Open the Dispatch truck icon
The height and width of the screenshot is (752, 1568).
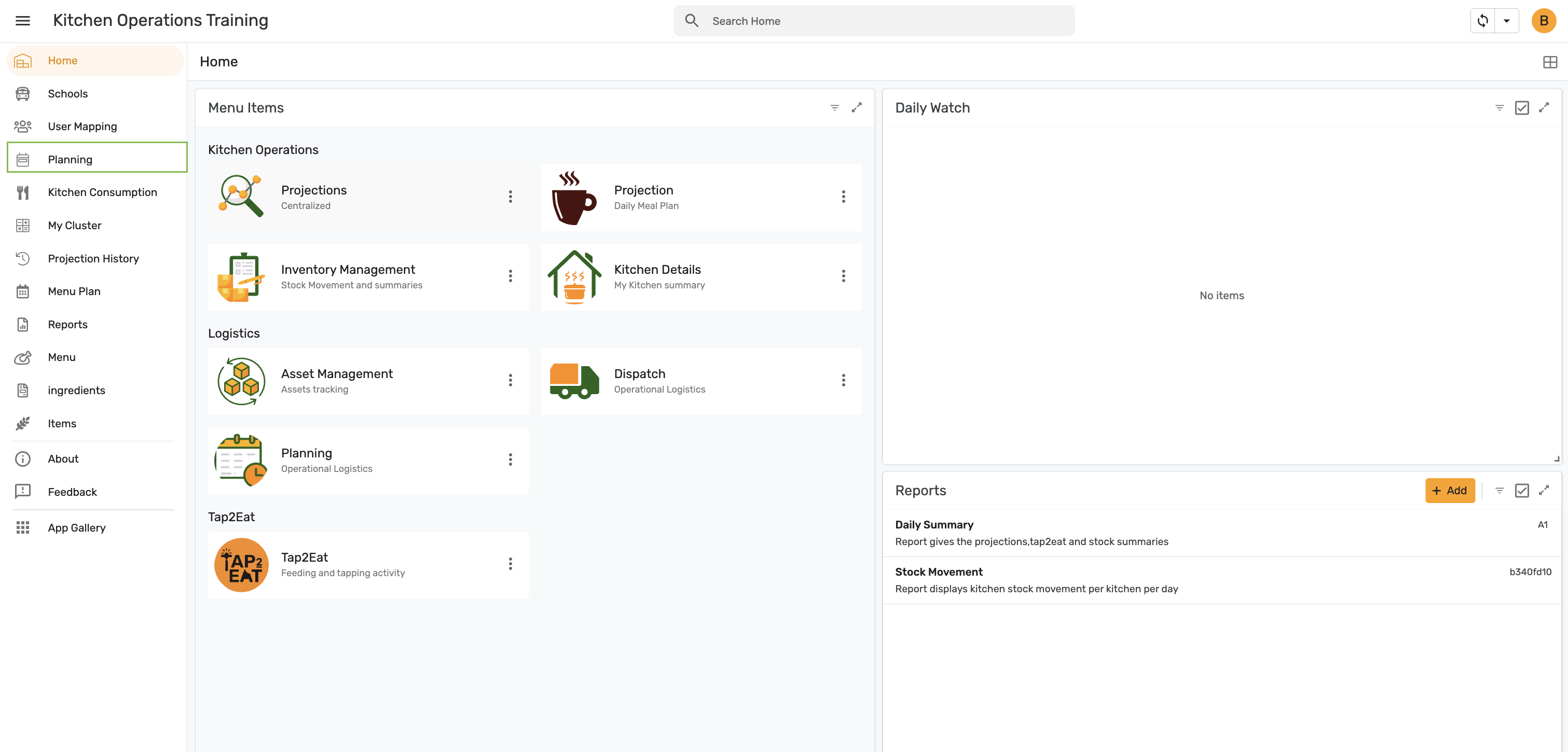point(574,382)
